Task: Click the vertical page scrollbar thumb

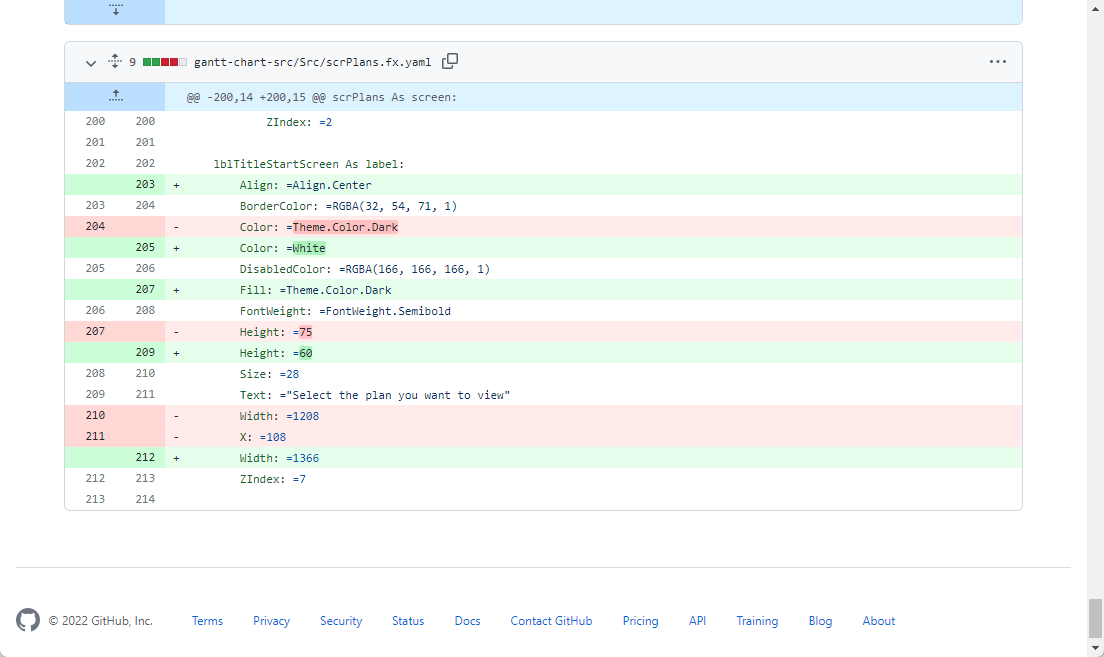Action: [x=1095, y=617]
